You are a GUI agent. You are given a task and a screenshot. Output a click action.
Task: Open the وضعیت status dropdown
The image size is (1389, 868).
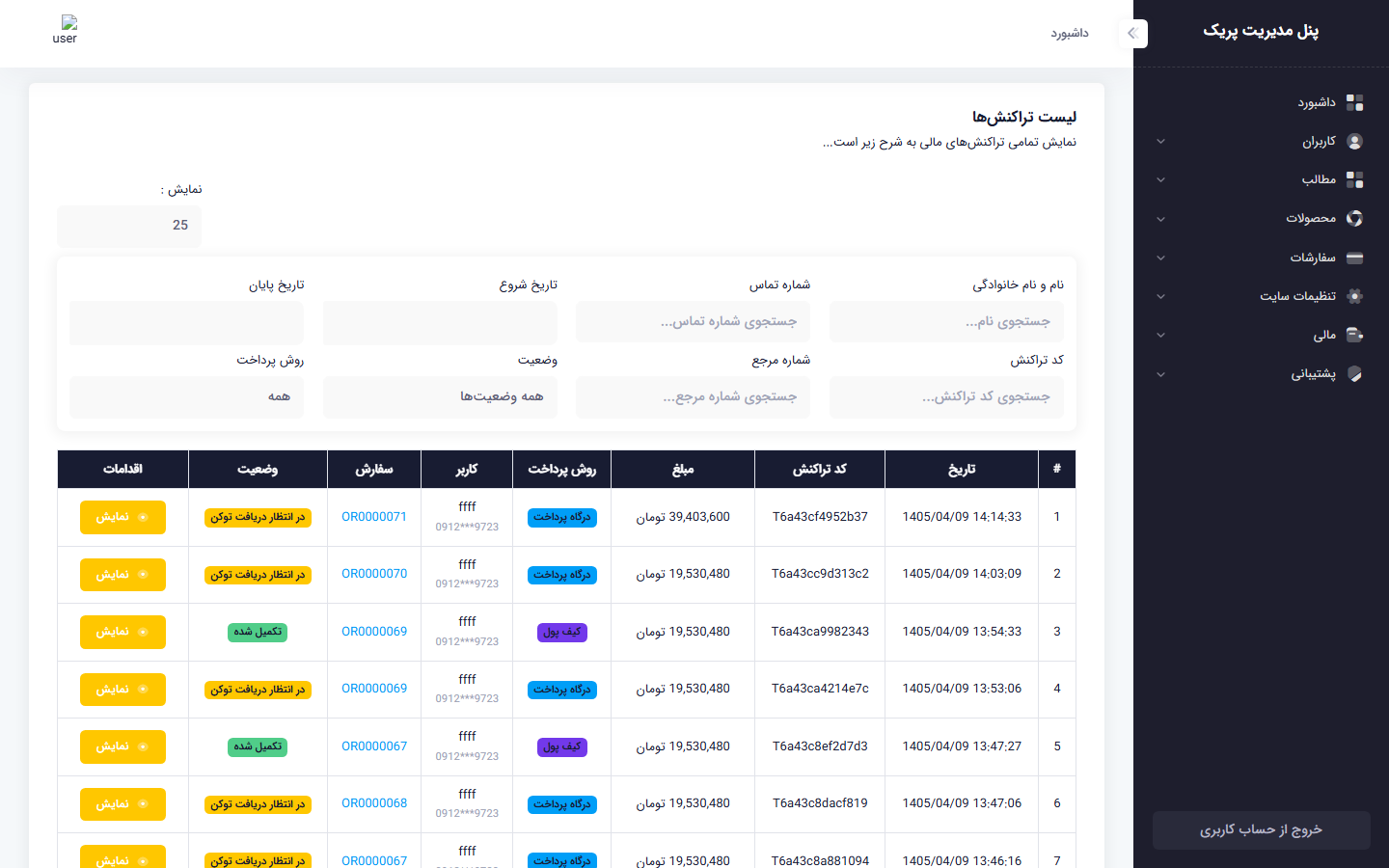pyautogui.click(x=440, y=396)
